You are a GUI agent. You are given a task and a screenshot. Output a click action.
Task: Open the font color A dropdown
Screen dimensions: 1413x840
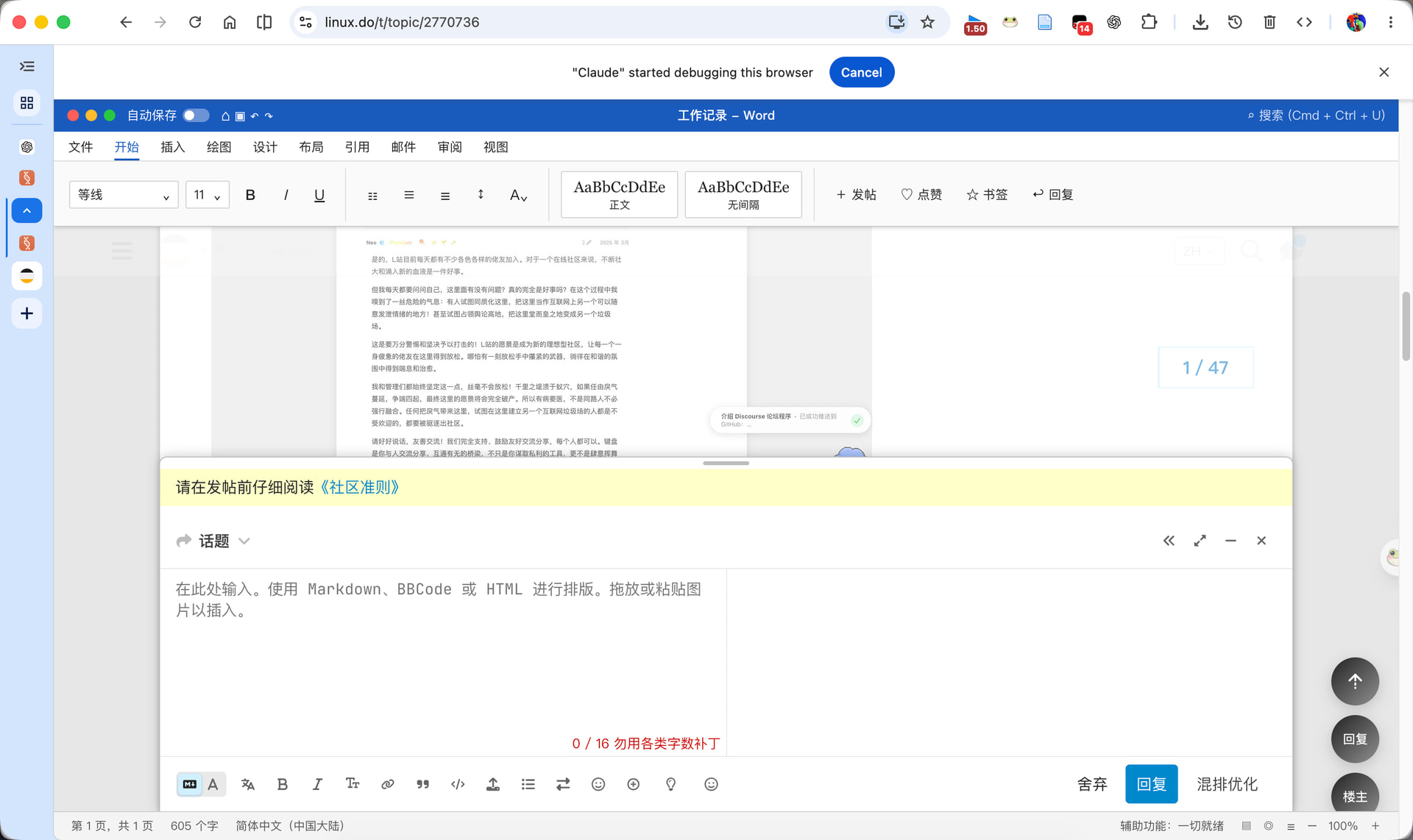518,195
